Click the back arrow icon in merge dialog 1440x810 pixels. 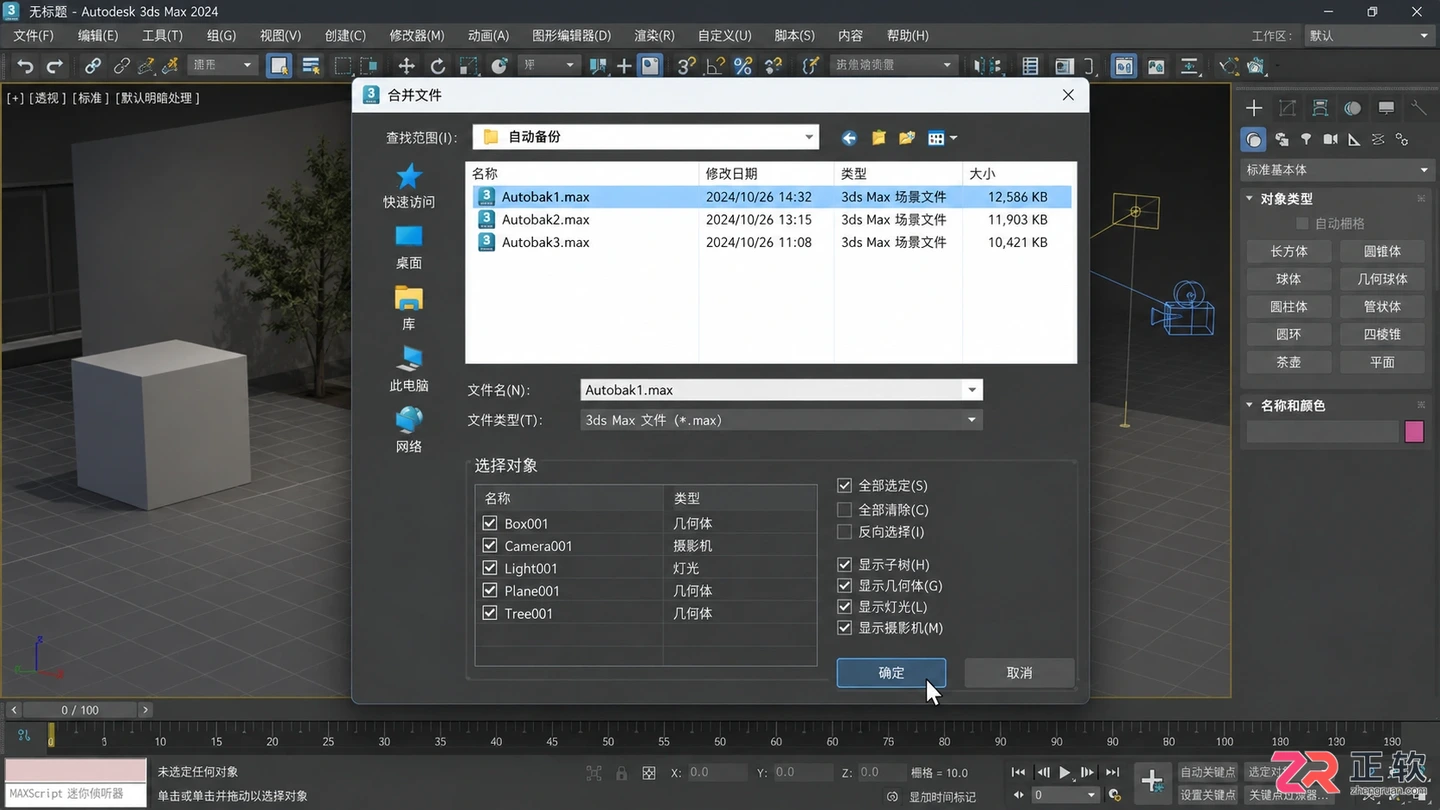pos(849,138)
